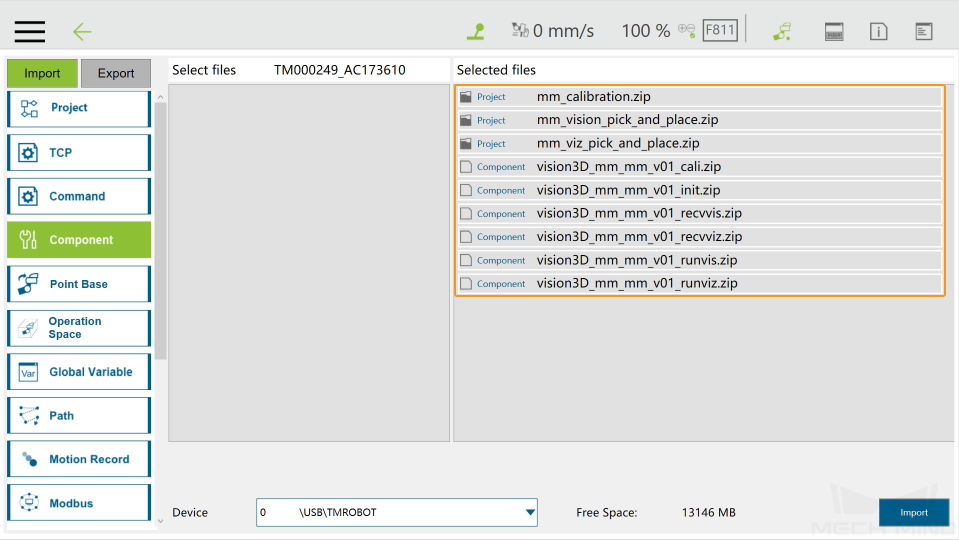Click the F811 error code box
959x540 pixels.
pyautogui.click(x=720, y=30)
